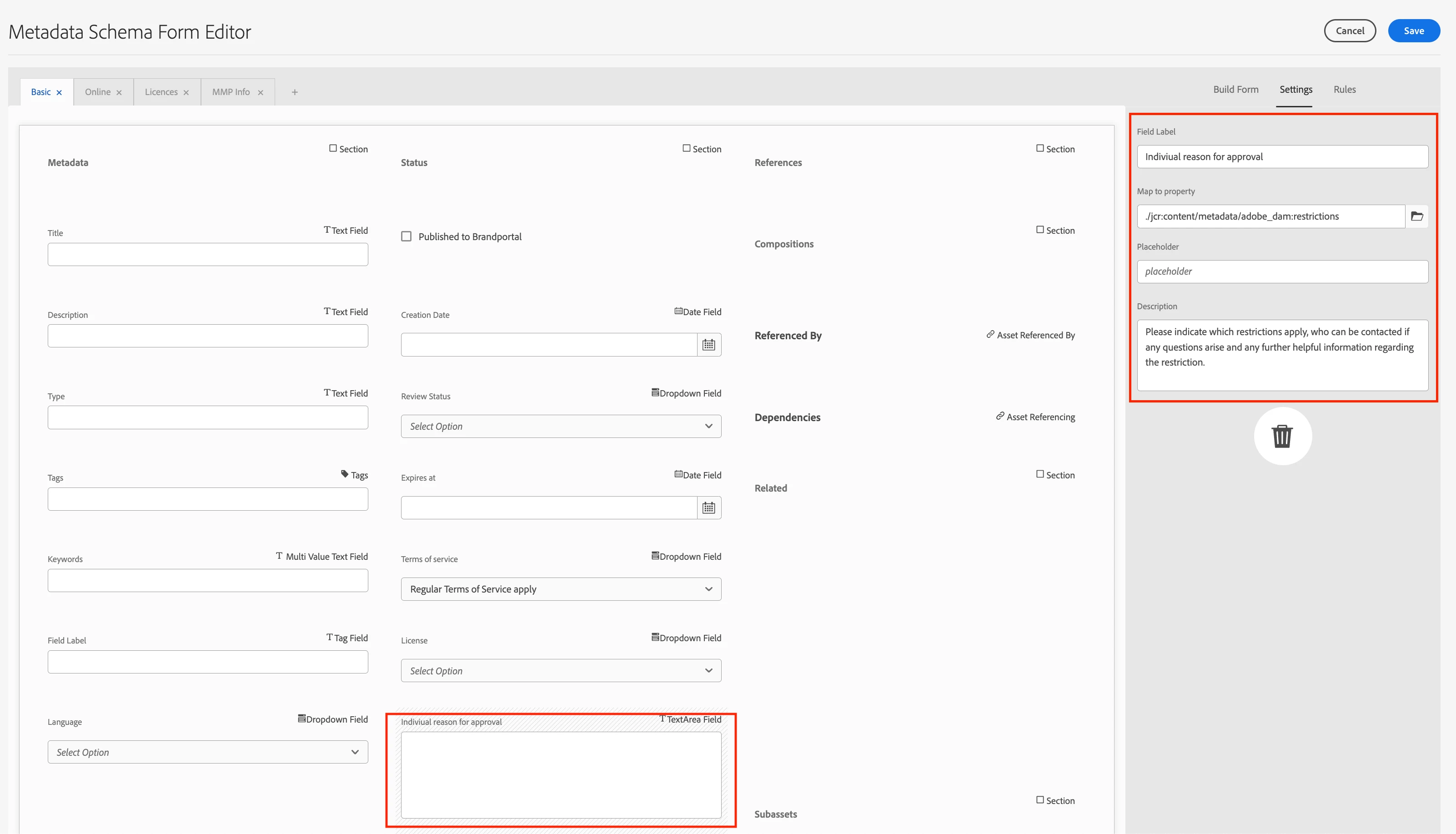The width and height of the screenshot is (1456, 834).
Task: Close the Basic tab x icon
Action: point(59,92)
